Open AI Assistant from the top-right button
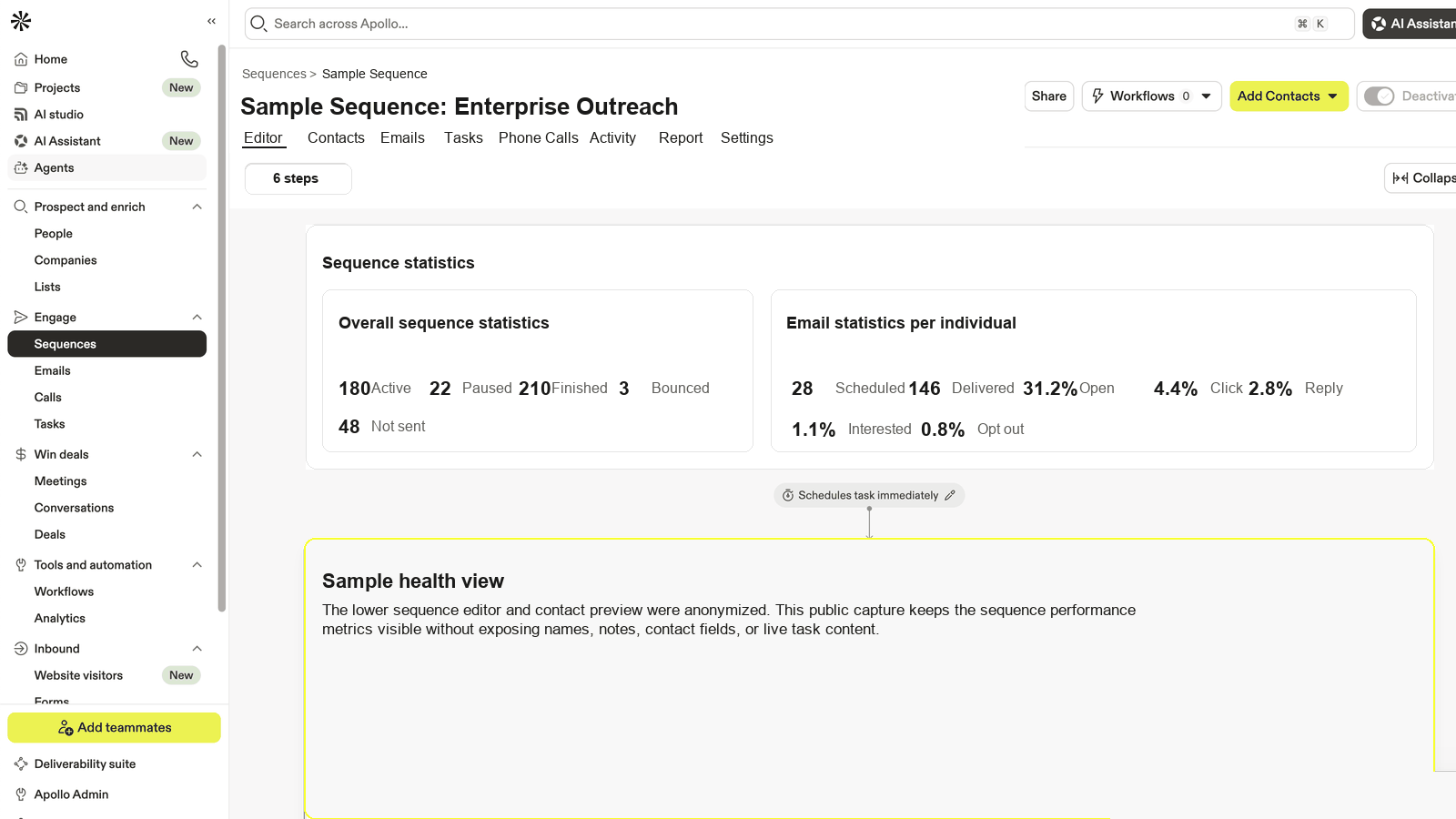Screen dimensions: 1456x819 coord(1410,24)
